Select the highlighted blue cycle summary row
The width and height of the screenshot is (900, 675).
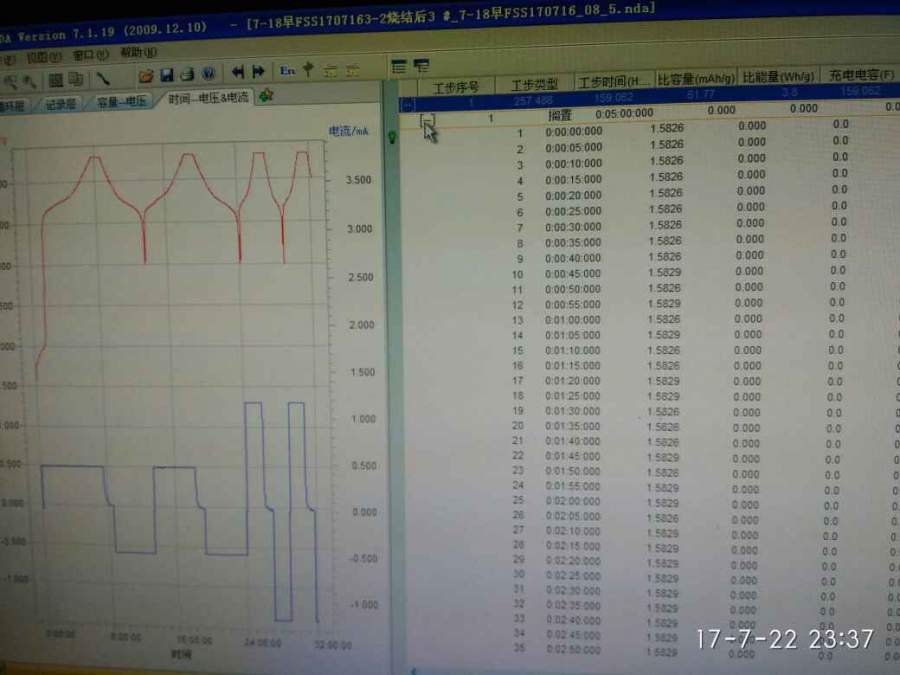tap(649, 96)
